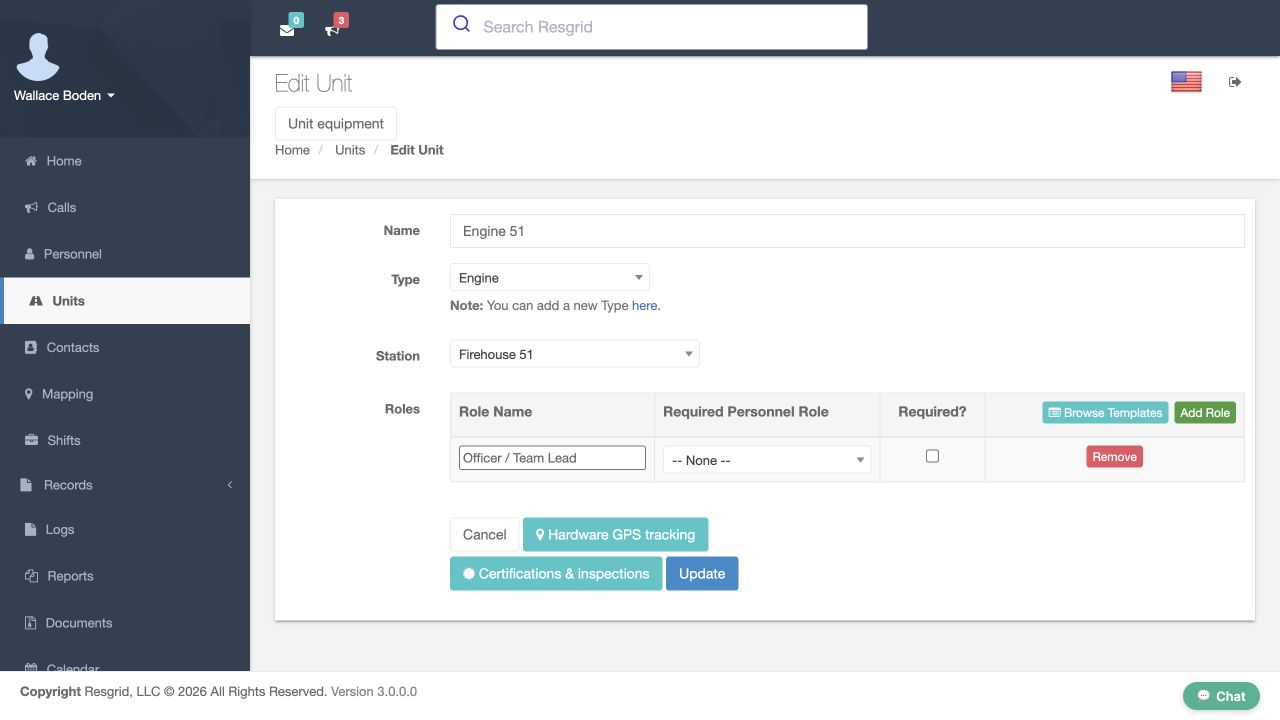The image size is (1280, 720).
Task: Click the Documents file icon in sidebar
Action: pyautogui.click(x=30, y=623)
